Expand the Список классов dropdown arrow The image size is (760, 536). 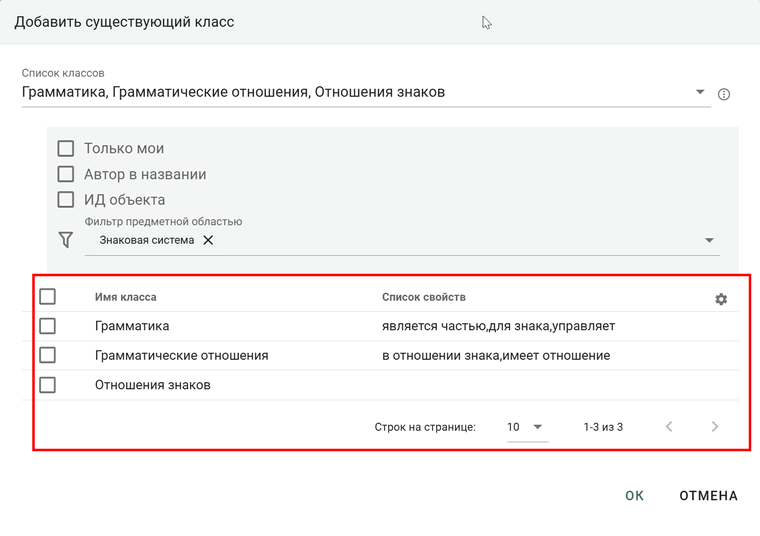tap(700, 92)
